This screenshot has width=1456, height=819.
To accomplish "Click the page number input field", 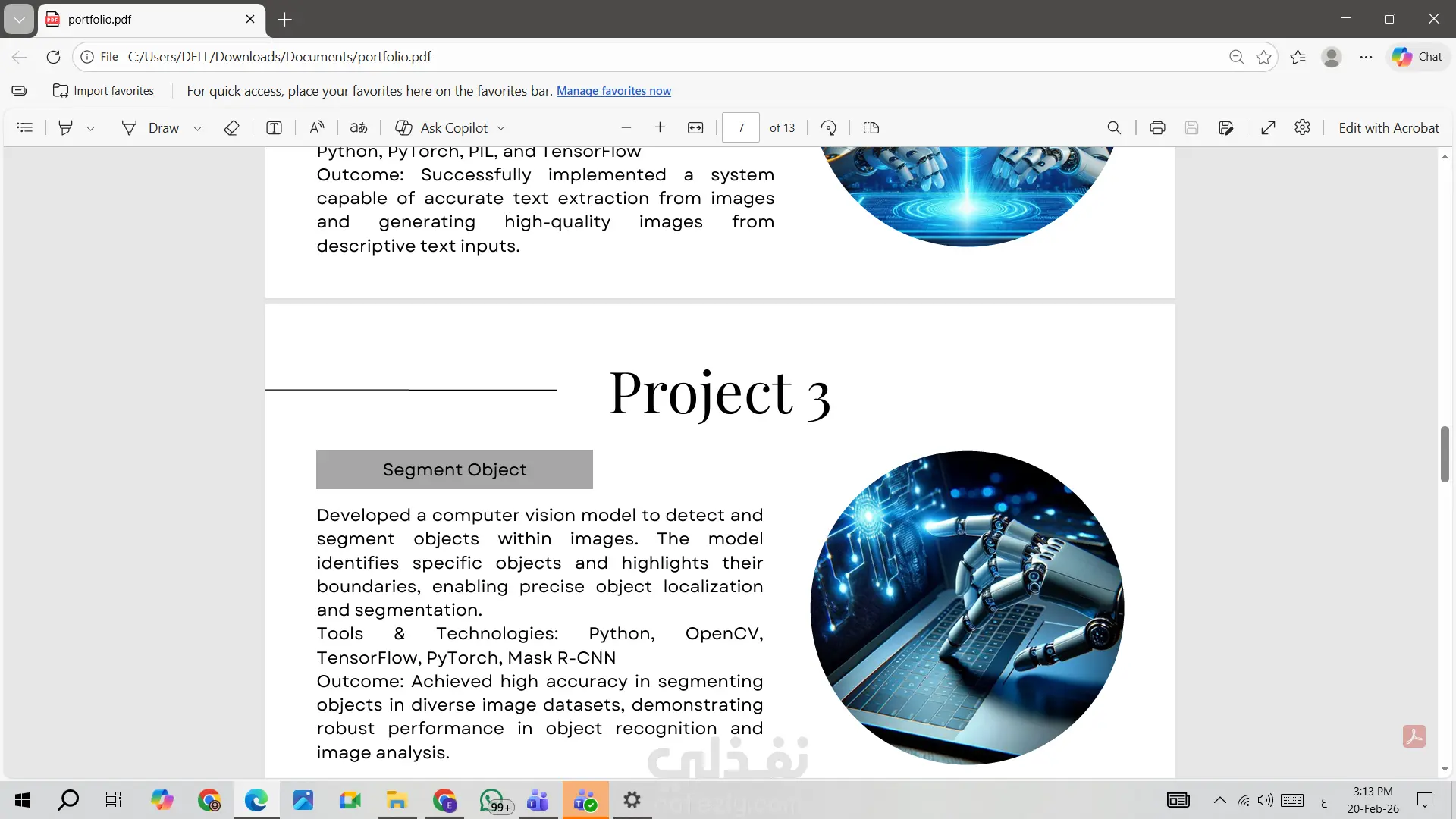I will (741, 128).
